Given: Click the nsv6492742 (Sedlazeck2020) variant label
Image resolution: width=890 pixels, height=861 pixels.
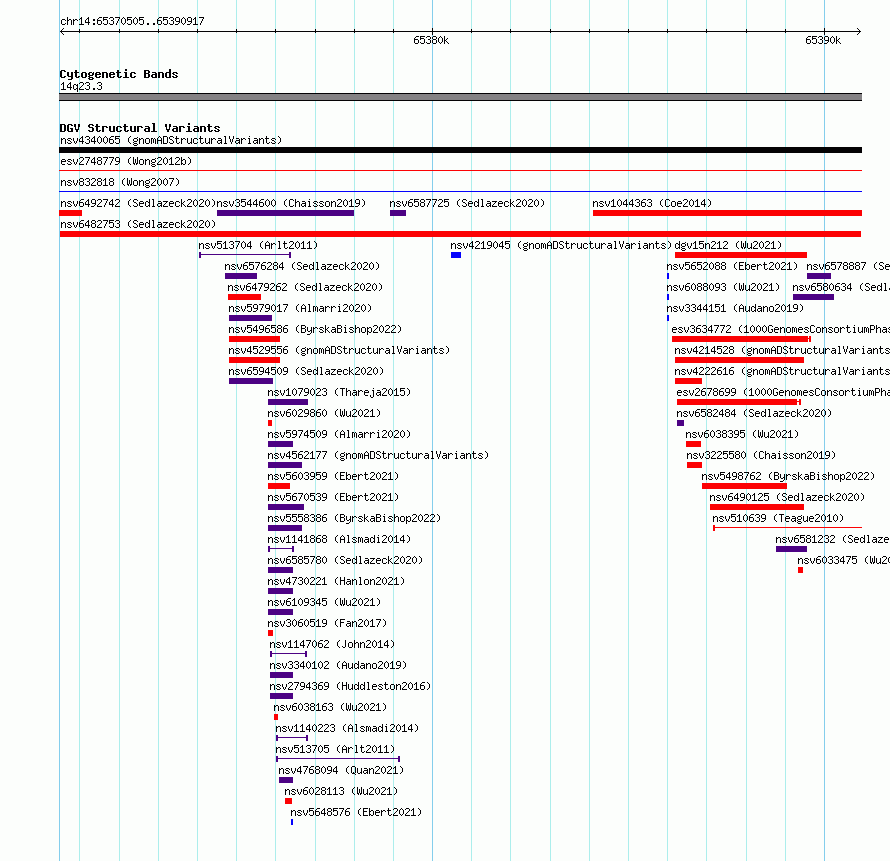Looking at the screenshot, I should tap(138, 203).
